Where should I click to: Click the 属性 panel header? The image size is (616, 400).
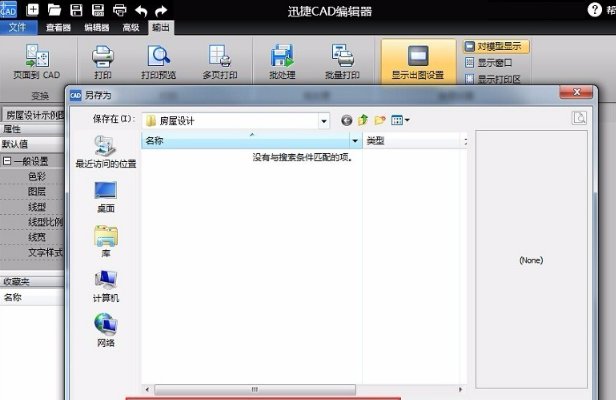(x=32, y=129)
